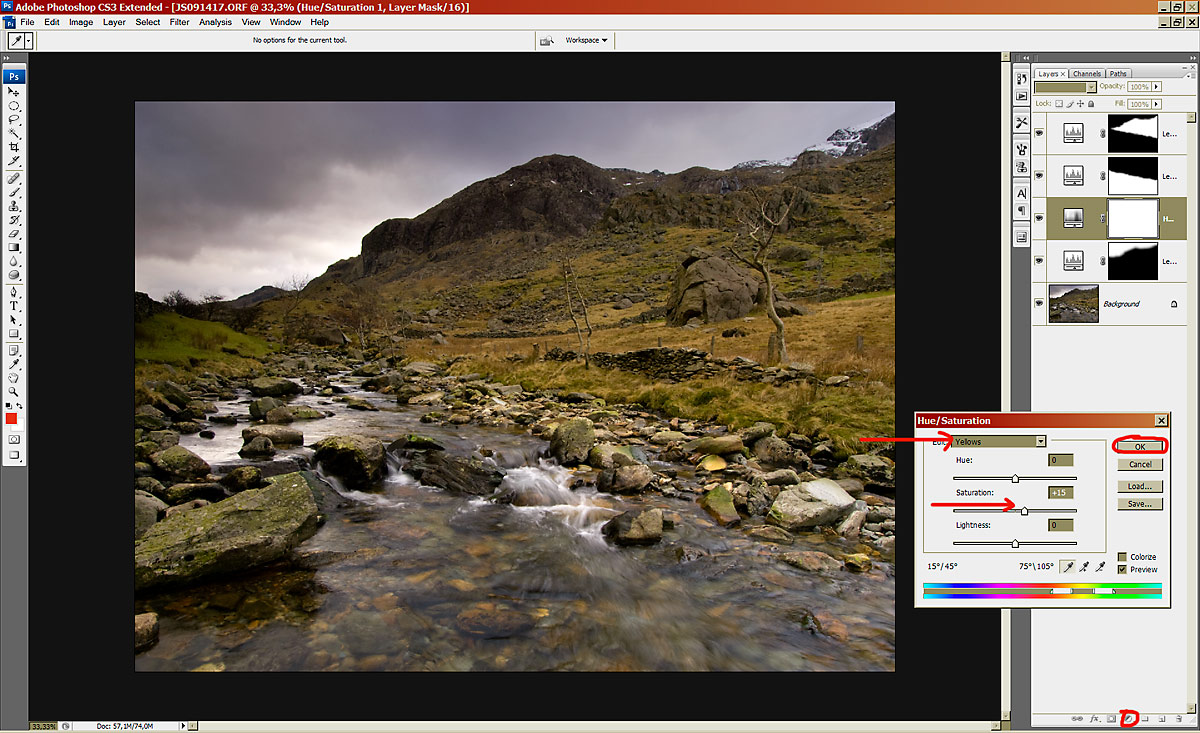The image size is (1200, 733).
Task: Hide the Background layer via eye icon
Action: point(1038,303)
